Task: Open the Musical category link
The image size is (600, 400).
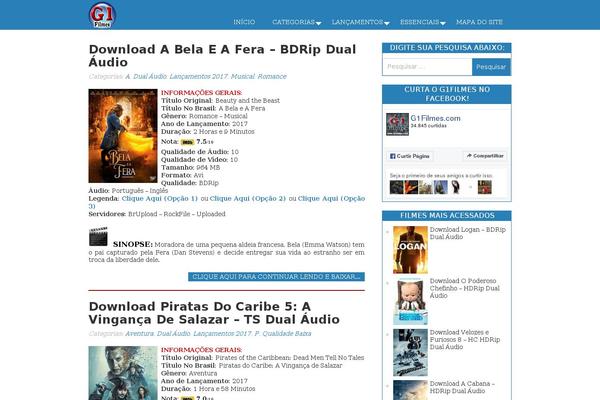Action: pos(243,77)
